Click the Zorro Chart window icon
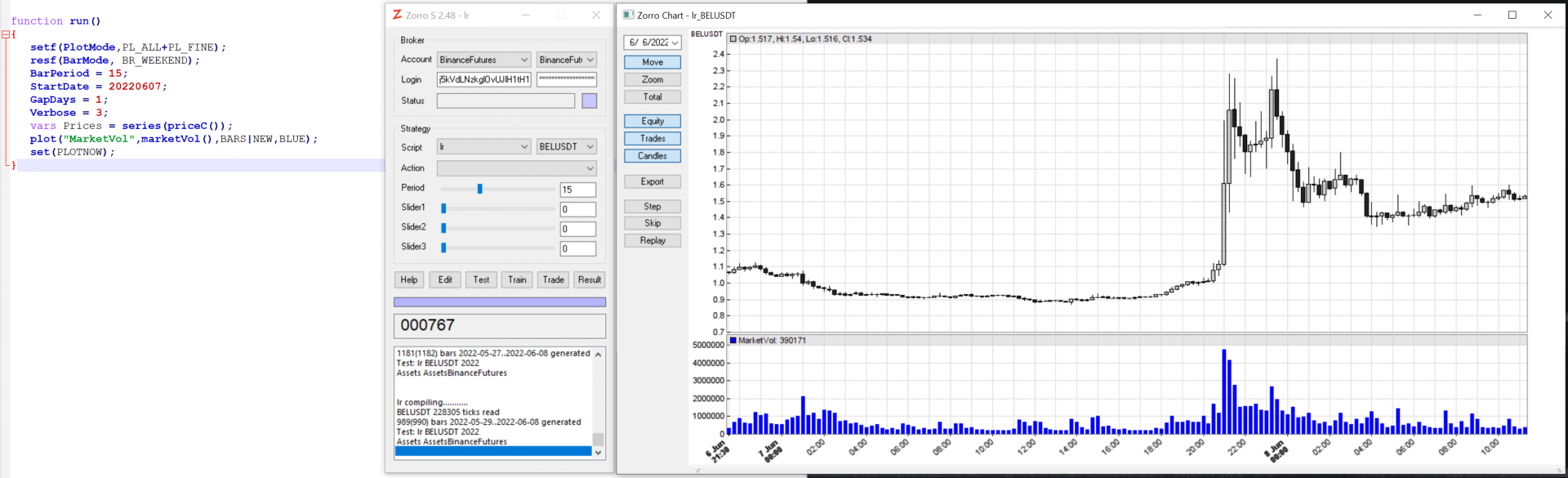 point(628,15)
